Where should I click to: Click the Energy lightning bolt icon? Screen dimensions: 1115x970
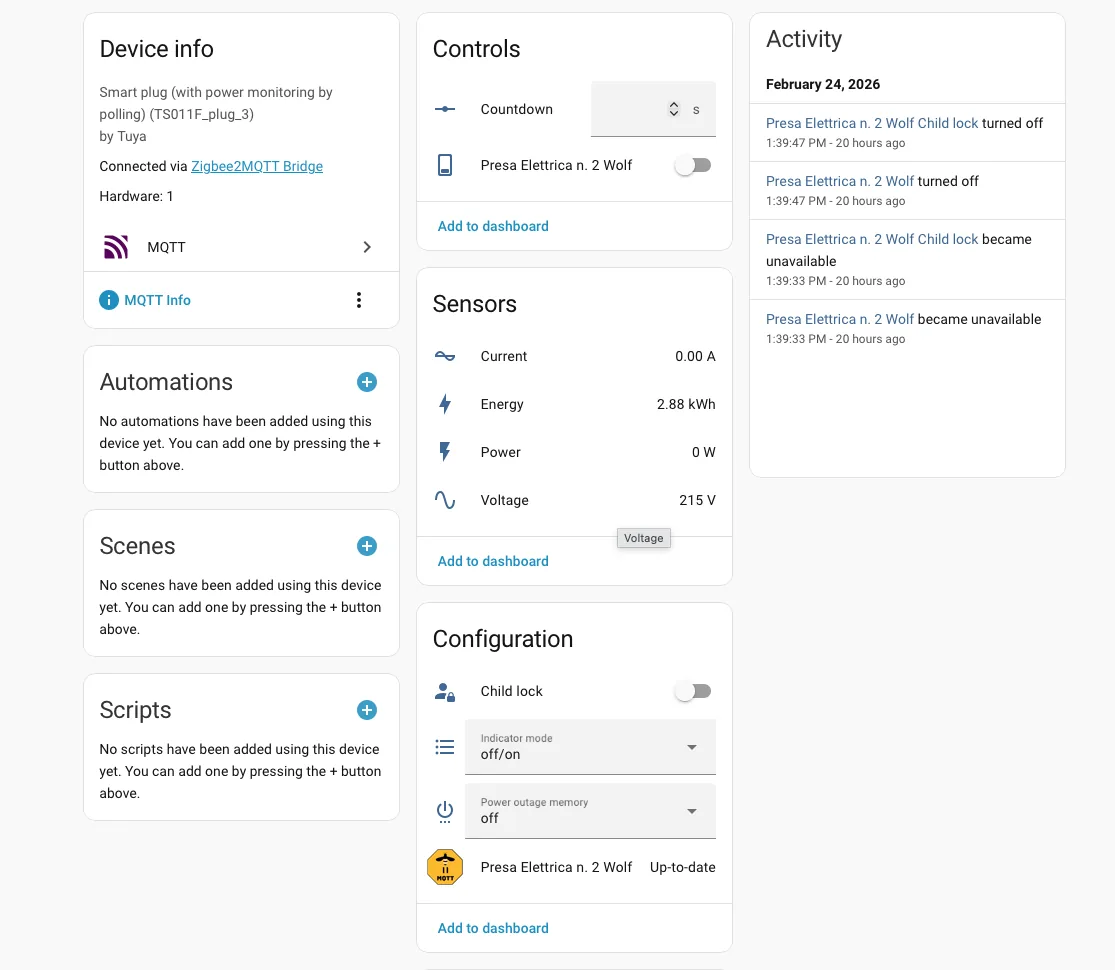(x=444, y=404)
